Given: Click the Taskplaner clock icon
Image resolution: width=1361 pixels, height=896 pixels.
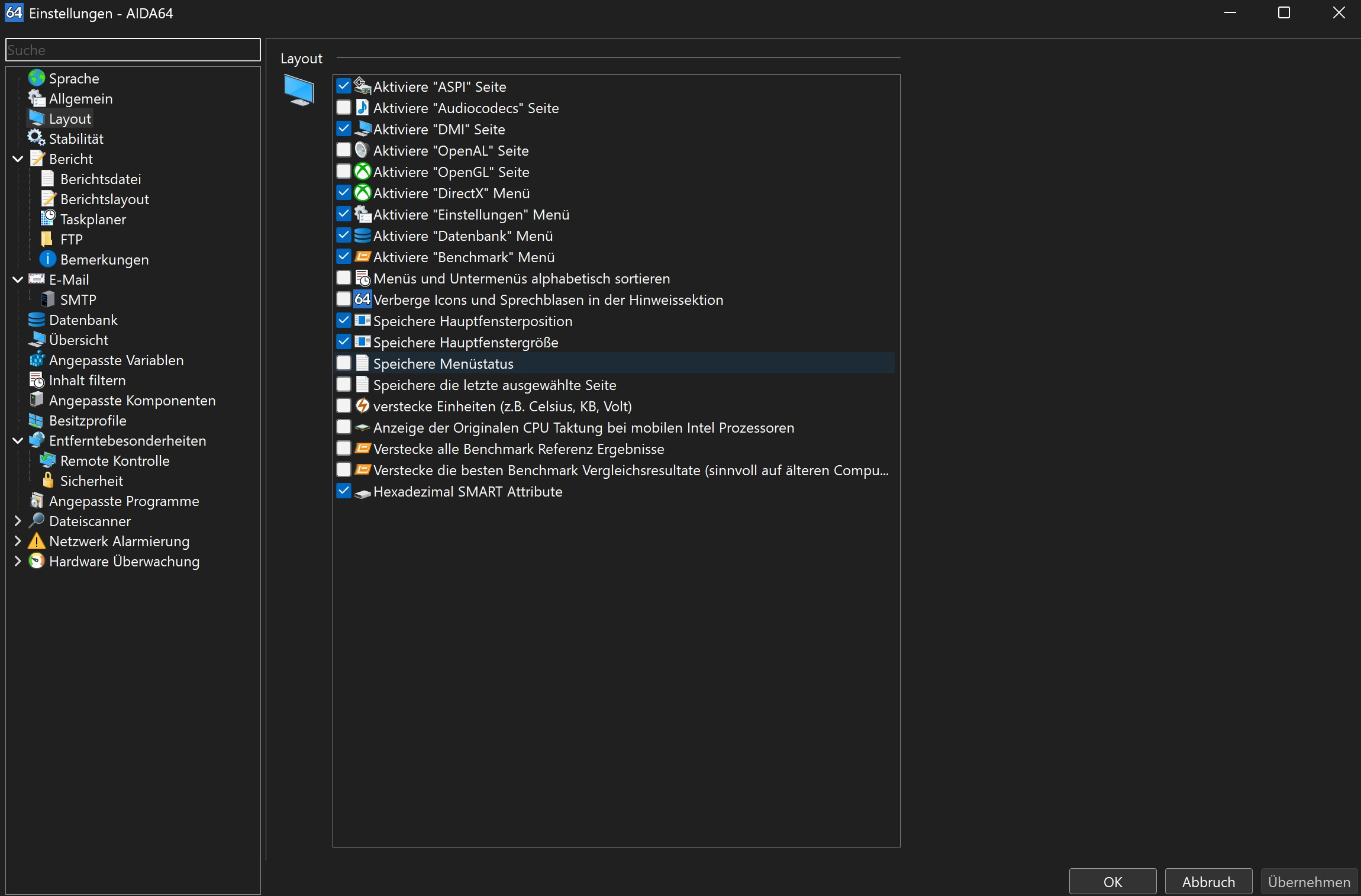Looking at the screenshot, I should click(48, 219).
